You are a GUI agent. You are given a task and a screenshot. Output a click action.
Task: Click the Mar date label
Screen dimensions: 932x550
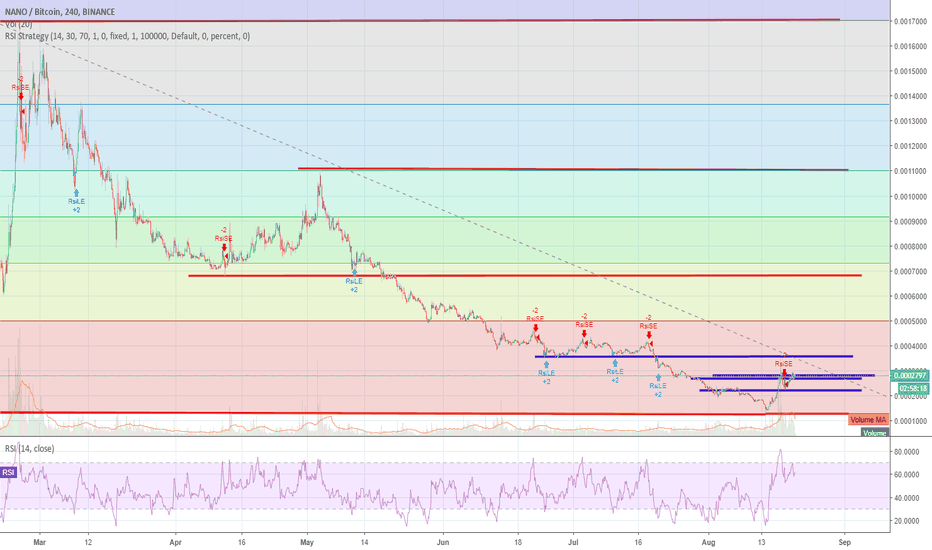pyautogui.click(x=40, y=542)
